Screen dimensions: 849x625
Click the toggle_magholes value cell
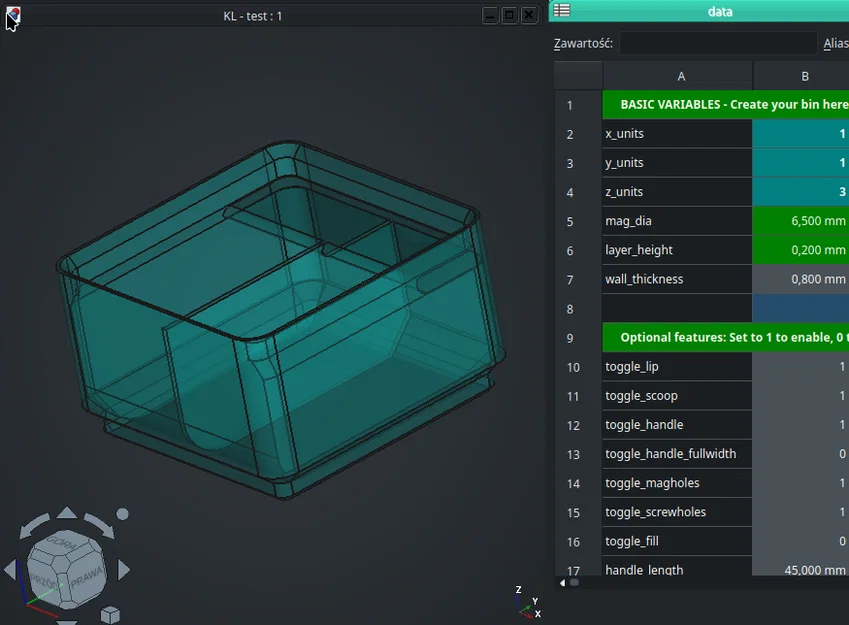pyautogui.click(x=800, y=483)
